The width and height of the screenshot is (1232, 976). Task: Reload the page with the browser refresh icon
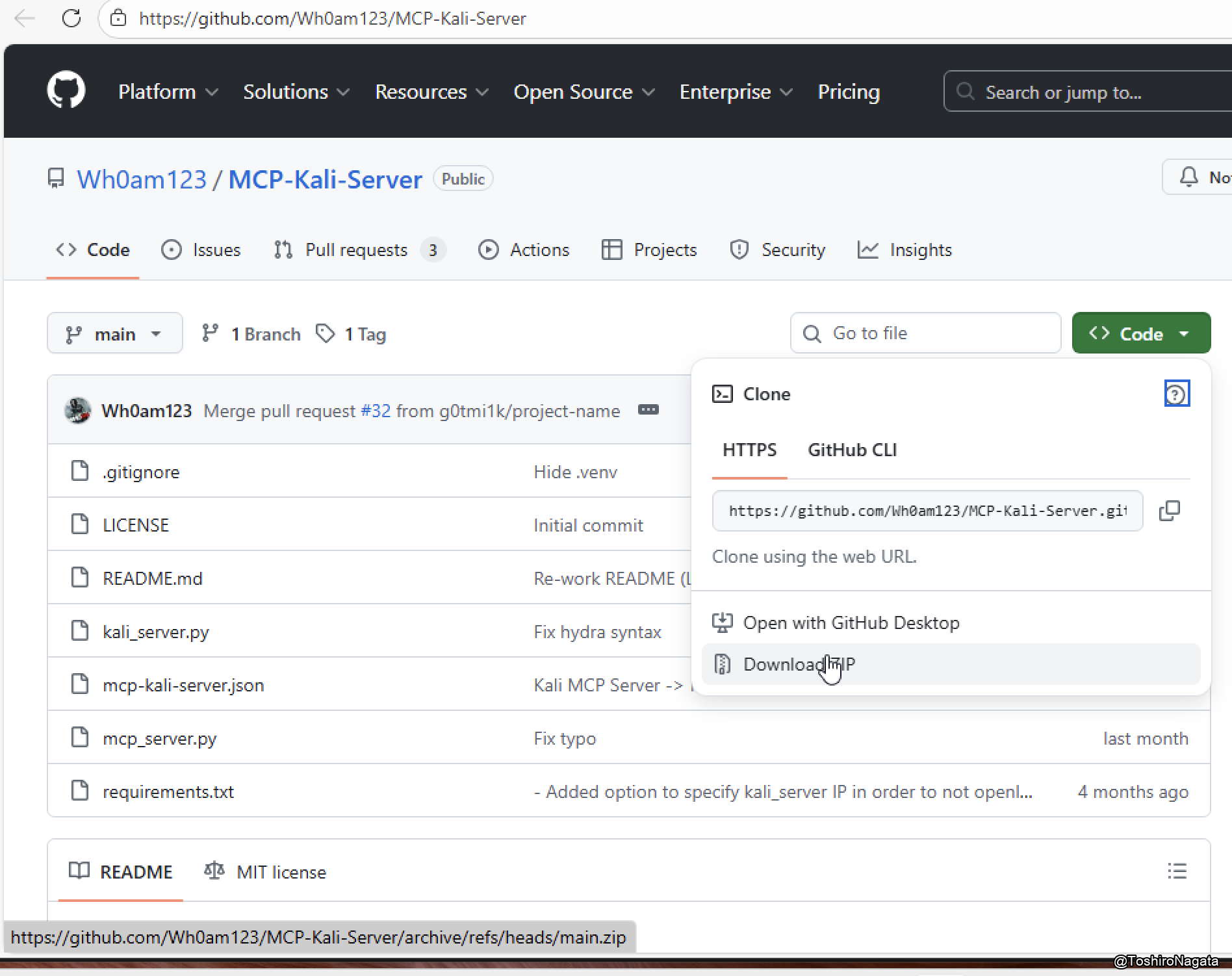[71, 18]
